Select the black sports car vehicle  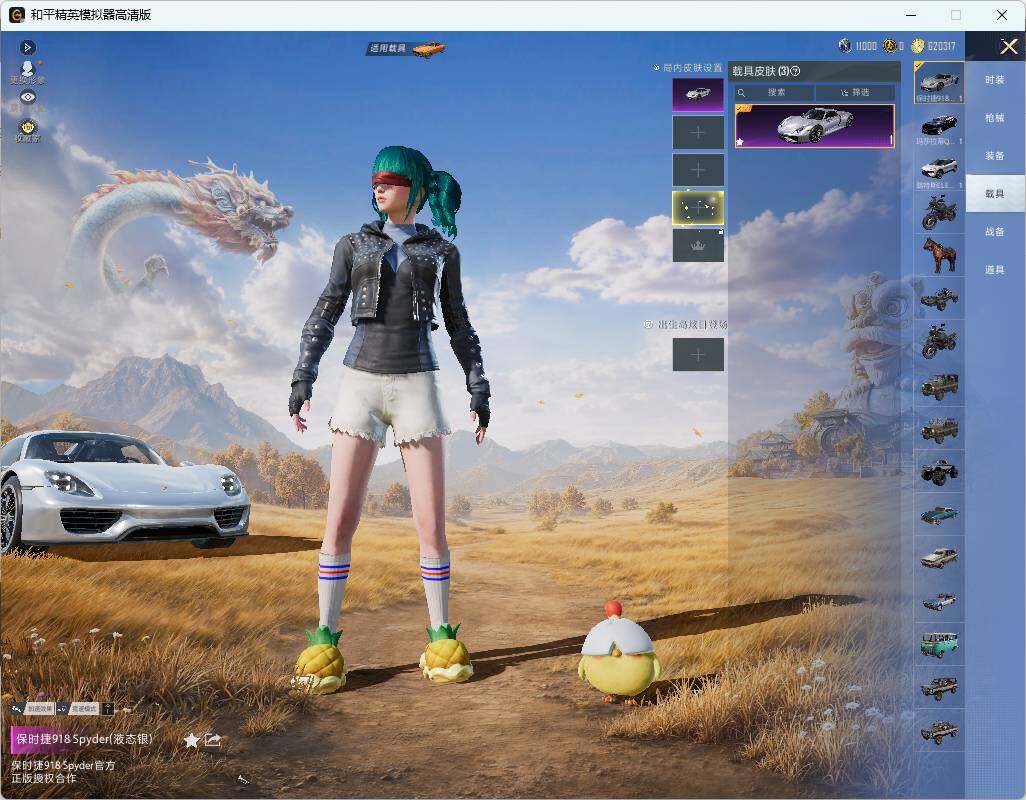pyautogui.click(x=939, y=126)
